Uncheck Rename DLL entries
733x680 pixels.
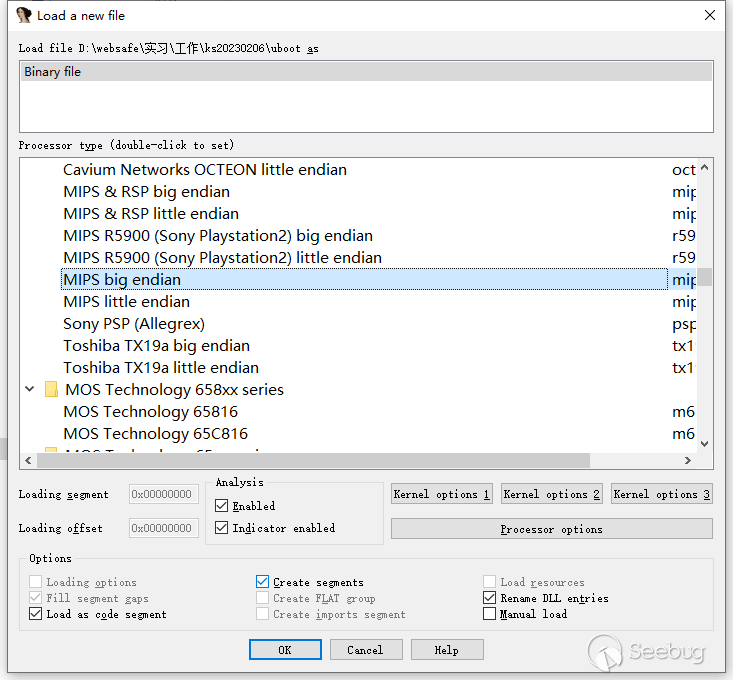(489, 598)
